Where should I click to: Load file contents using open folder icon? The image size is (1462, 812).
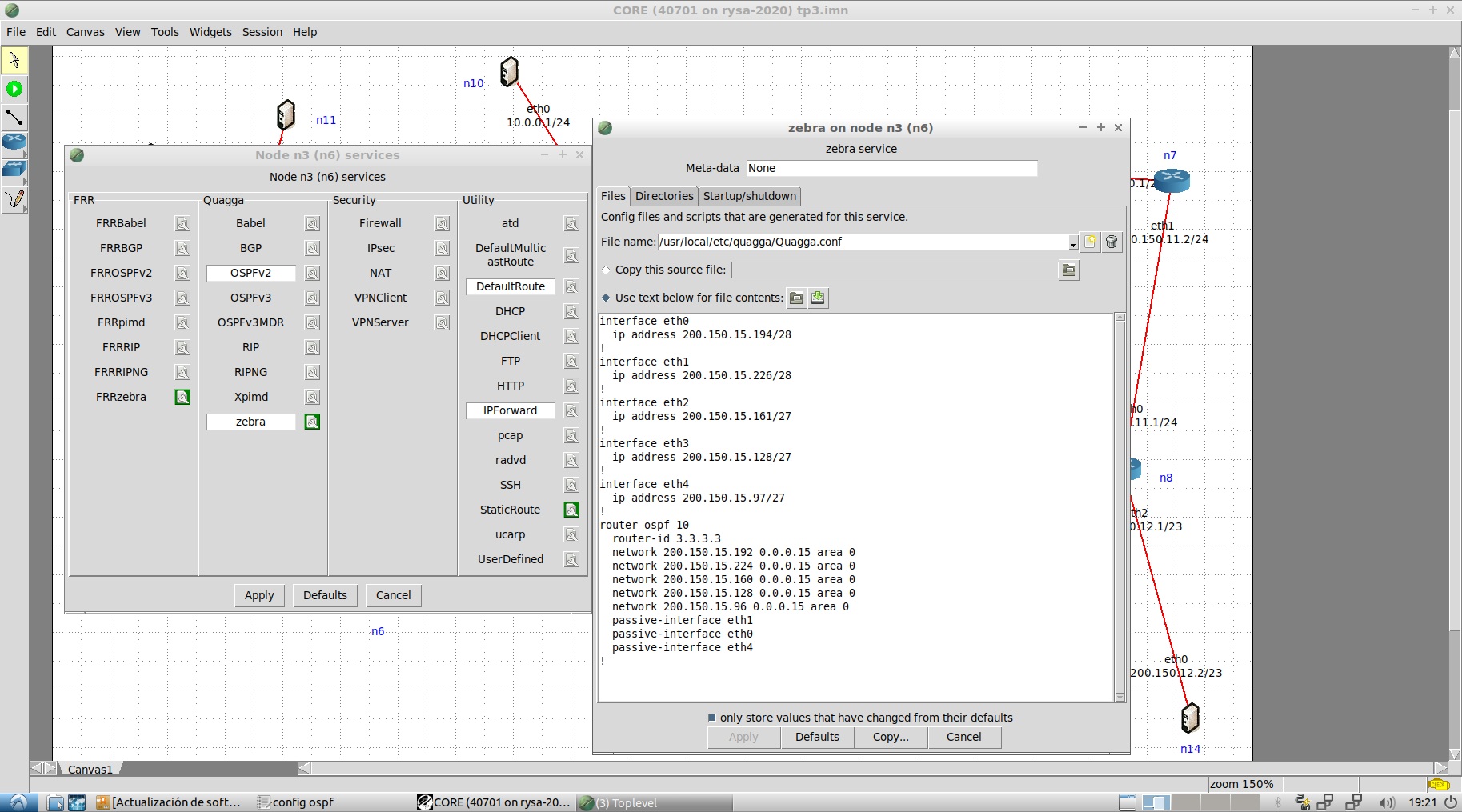[796, 298]
